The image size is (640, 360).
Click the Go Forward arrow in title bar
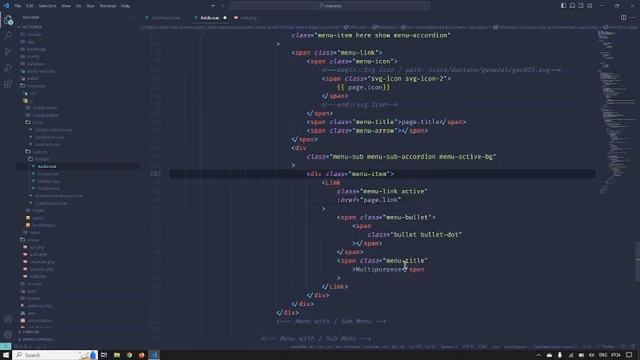tap(223, 6)
